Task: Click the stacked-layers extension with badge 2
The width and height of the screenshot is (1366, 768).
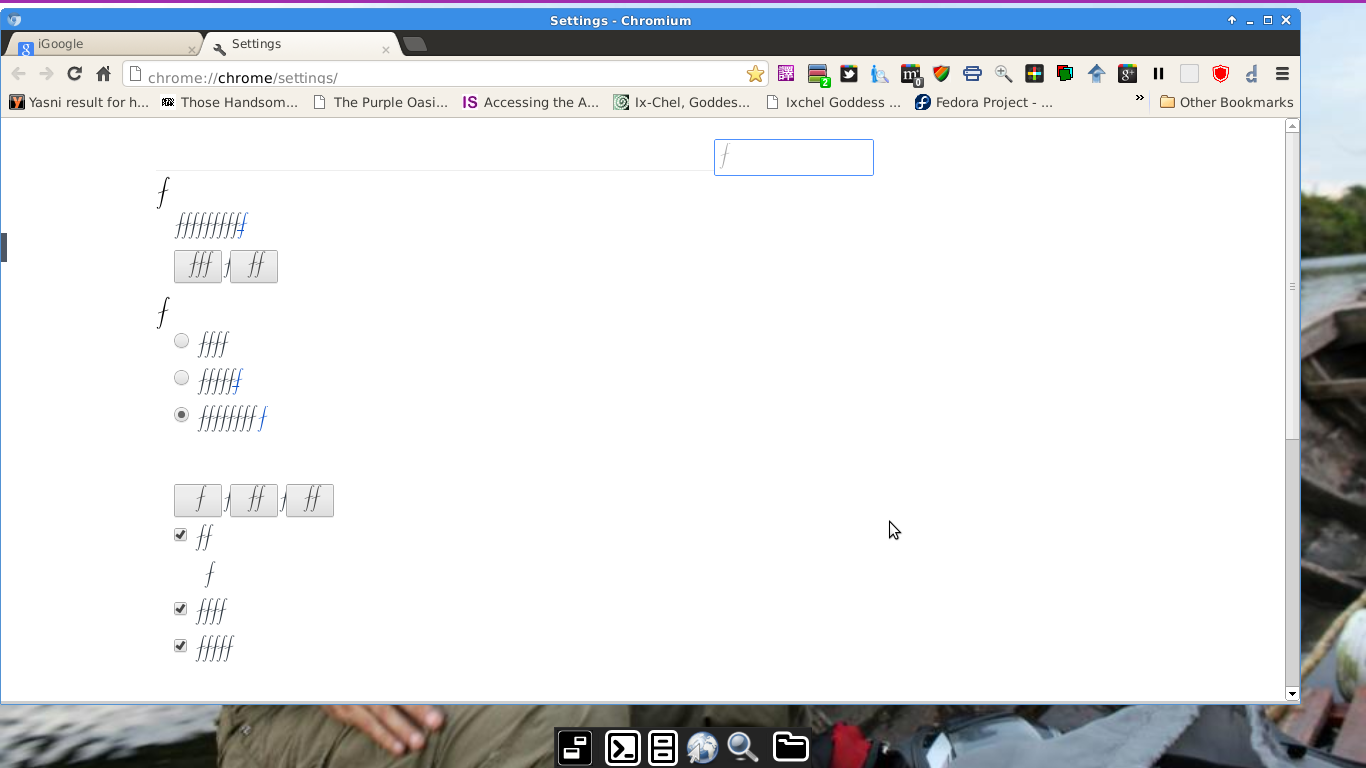Action: click(x=818, y=75)
